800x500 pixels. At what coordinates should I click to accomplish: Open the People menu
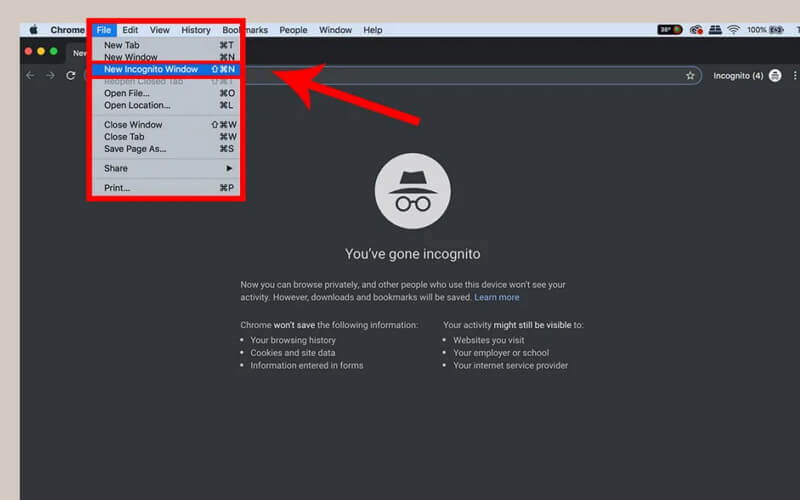click(293, 30)
